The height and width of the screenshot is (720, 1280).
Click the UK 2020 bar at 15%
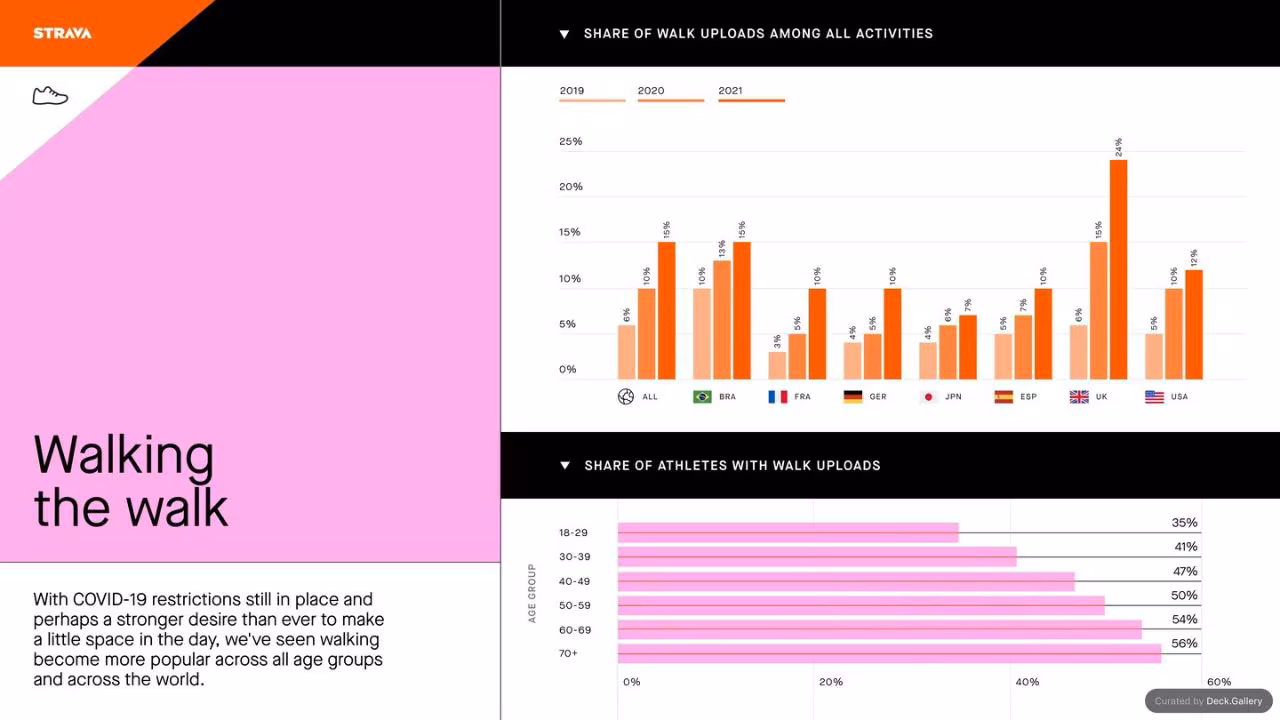[x=1098, y=311]
